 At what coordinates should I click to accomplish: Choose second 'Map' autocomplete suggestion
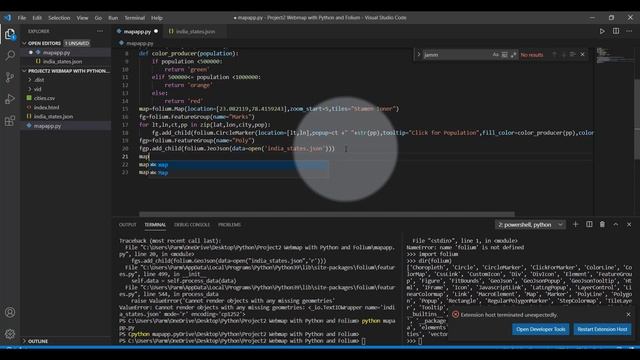click(239, 173)
